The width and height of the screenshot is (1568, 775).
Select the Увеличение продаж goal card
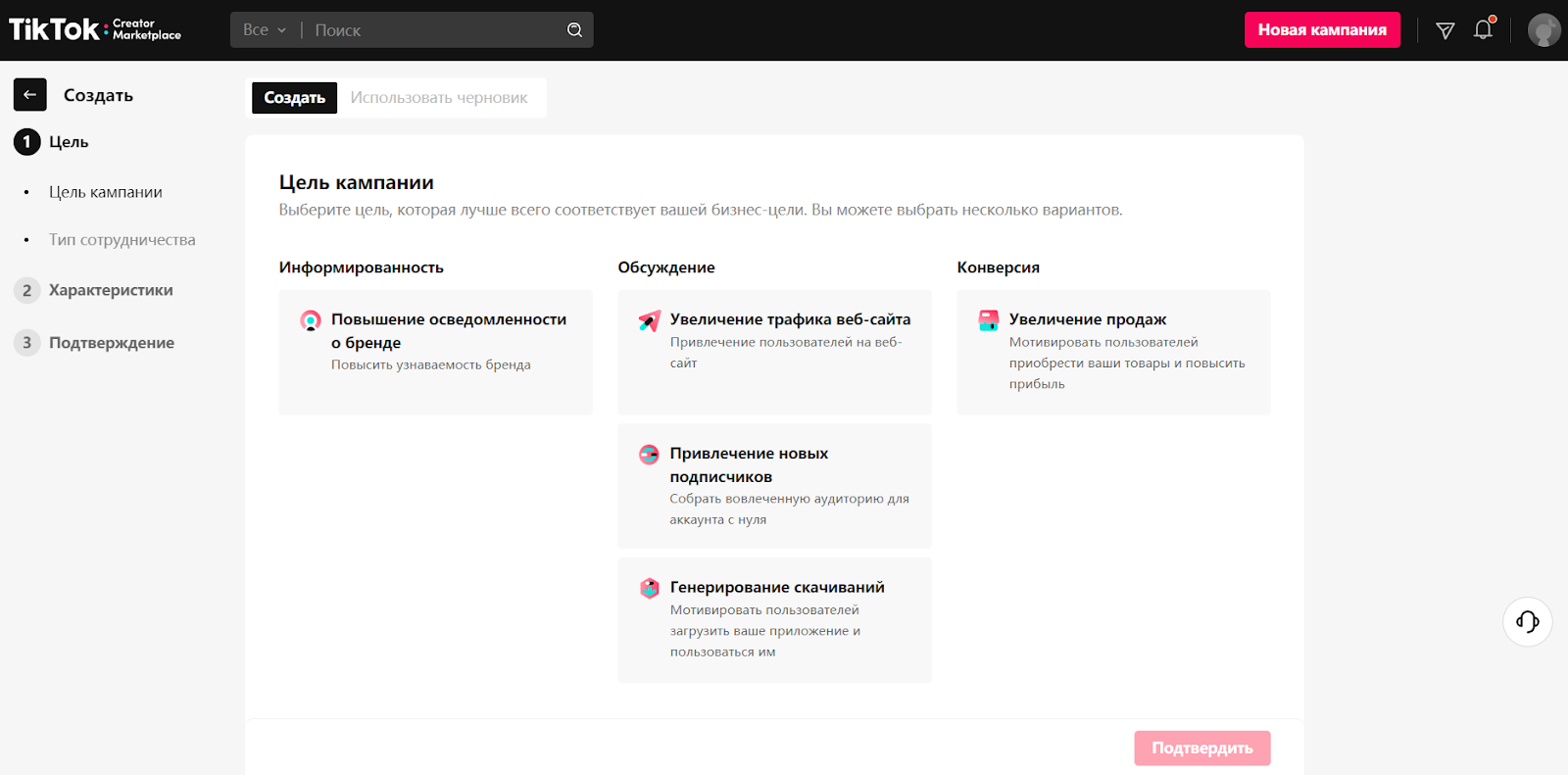click(x=1113, y=352)
